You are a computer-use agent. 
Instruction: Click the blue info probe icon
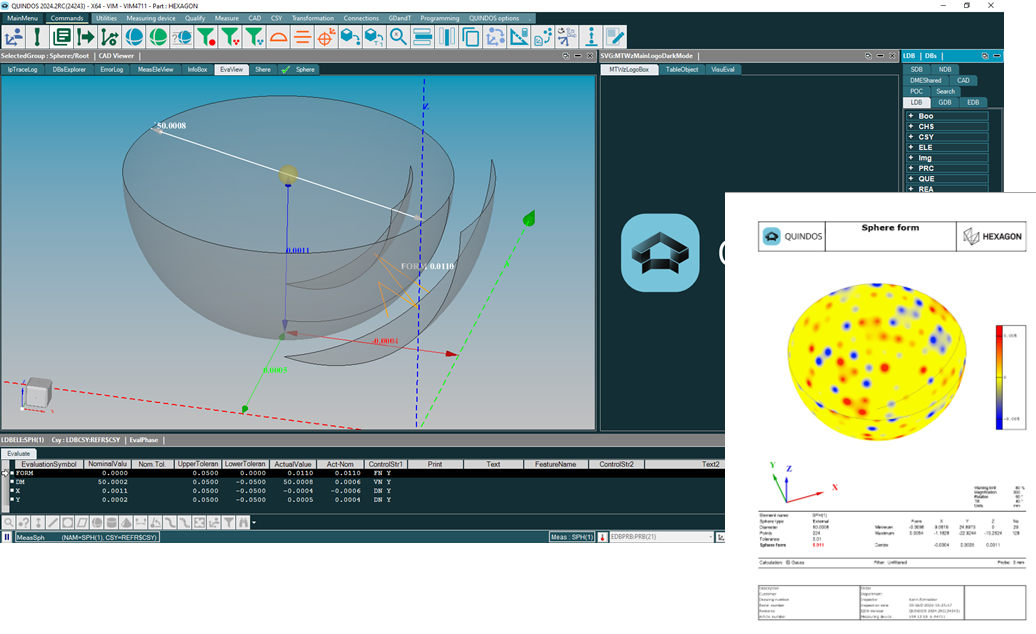591,37
